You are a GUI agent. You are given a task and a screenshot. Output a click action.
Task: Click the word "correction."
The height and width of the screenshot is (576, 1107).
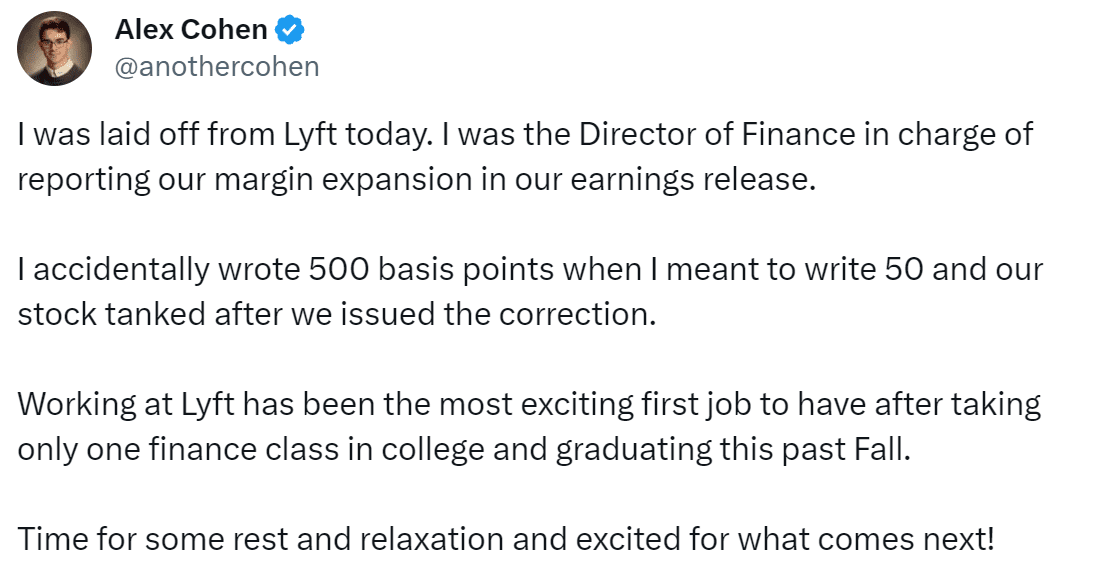click(578, 315)
